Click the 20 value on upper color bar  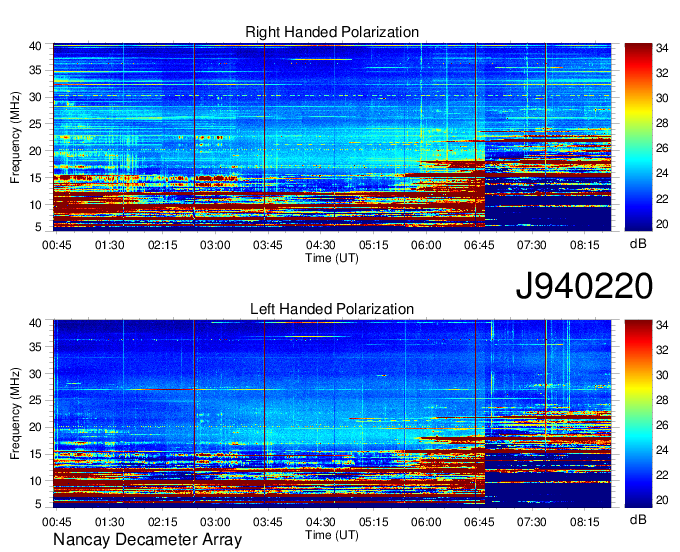pos(662,224)
